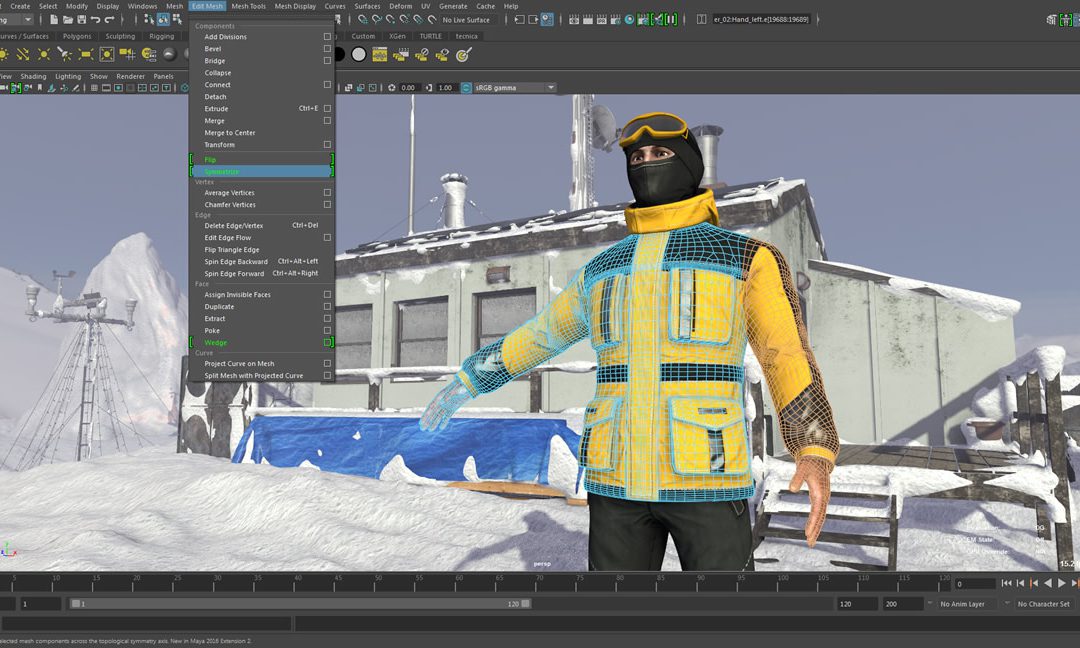The width and height of the screenshot is (1080, 648).
Task: Click the white circle shelf icon
Action: pos(359,54)
